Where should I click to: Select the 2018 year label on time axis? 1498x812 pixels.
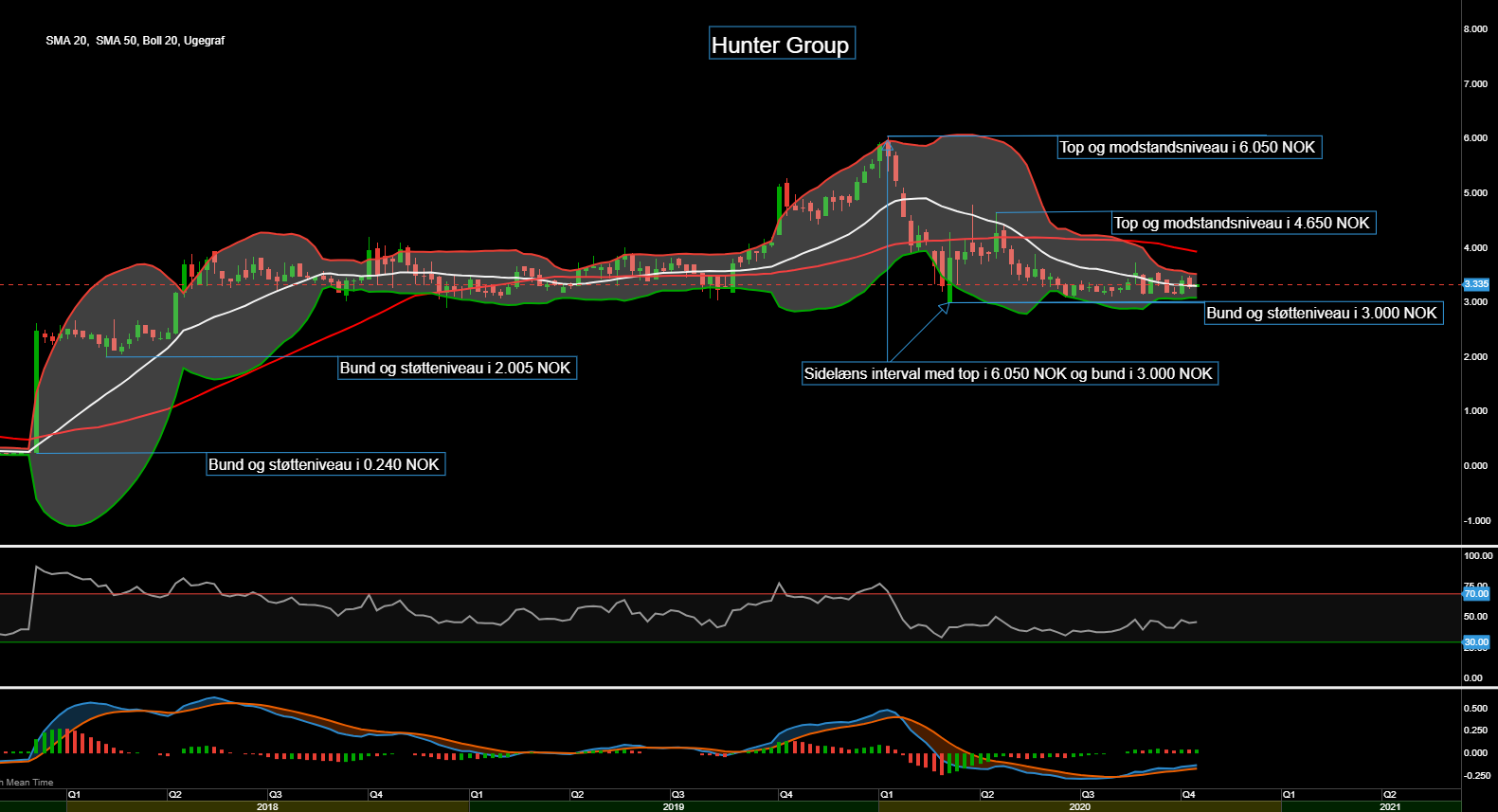(x=267, y=806)
